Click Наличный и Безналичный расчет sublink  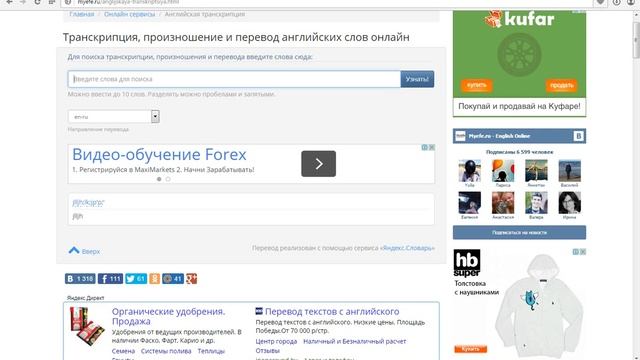coord(355,341)
